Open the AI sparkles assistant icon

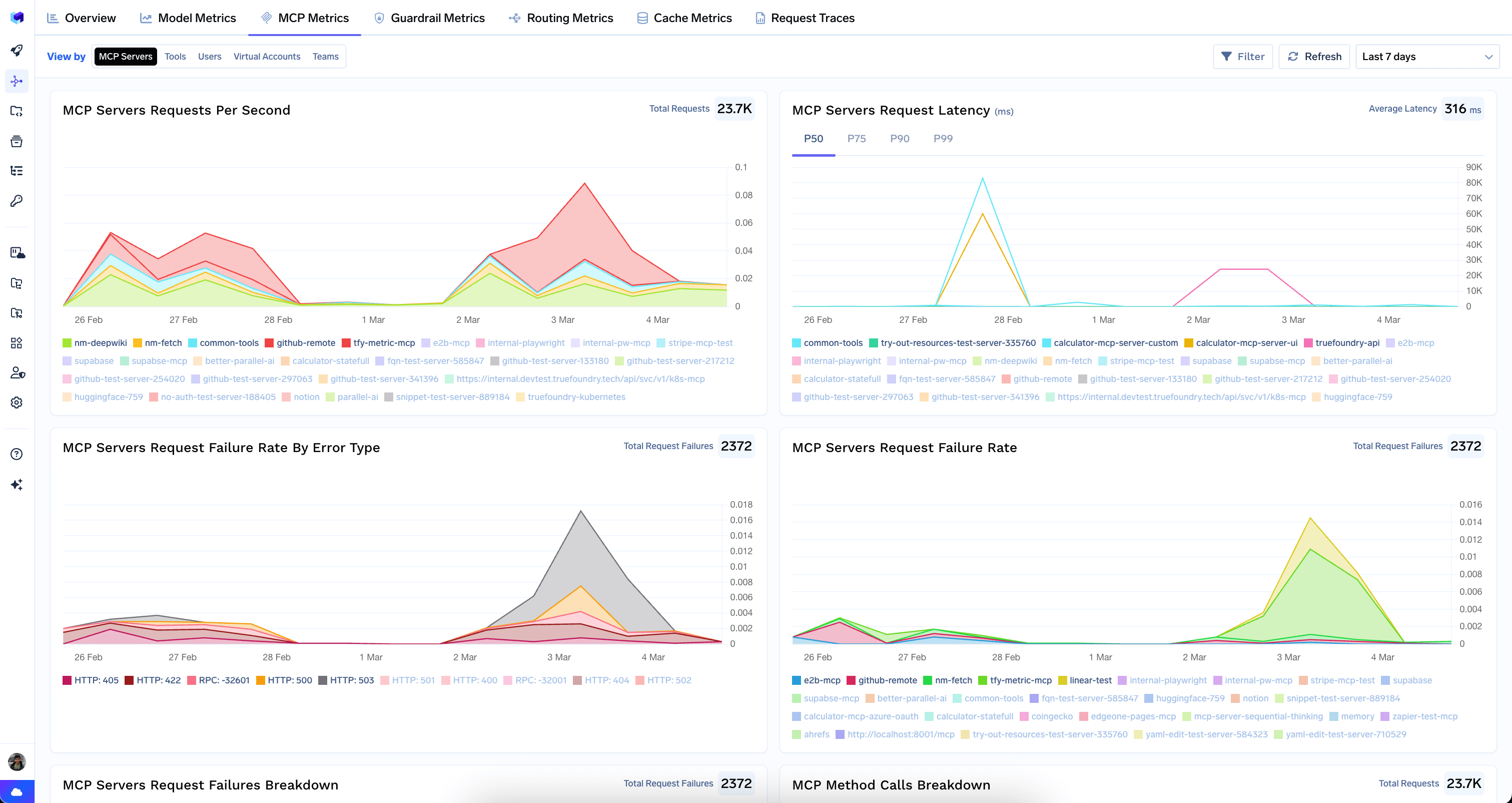point(17,484)
